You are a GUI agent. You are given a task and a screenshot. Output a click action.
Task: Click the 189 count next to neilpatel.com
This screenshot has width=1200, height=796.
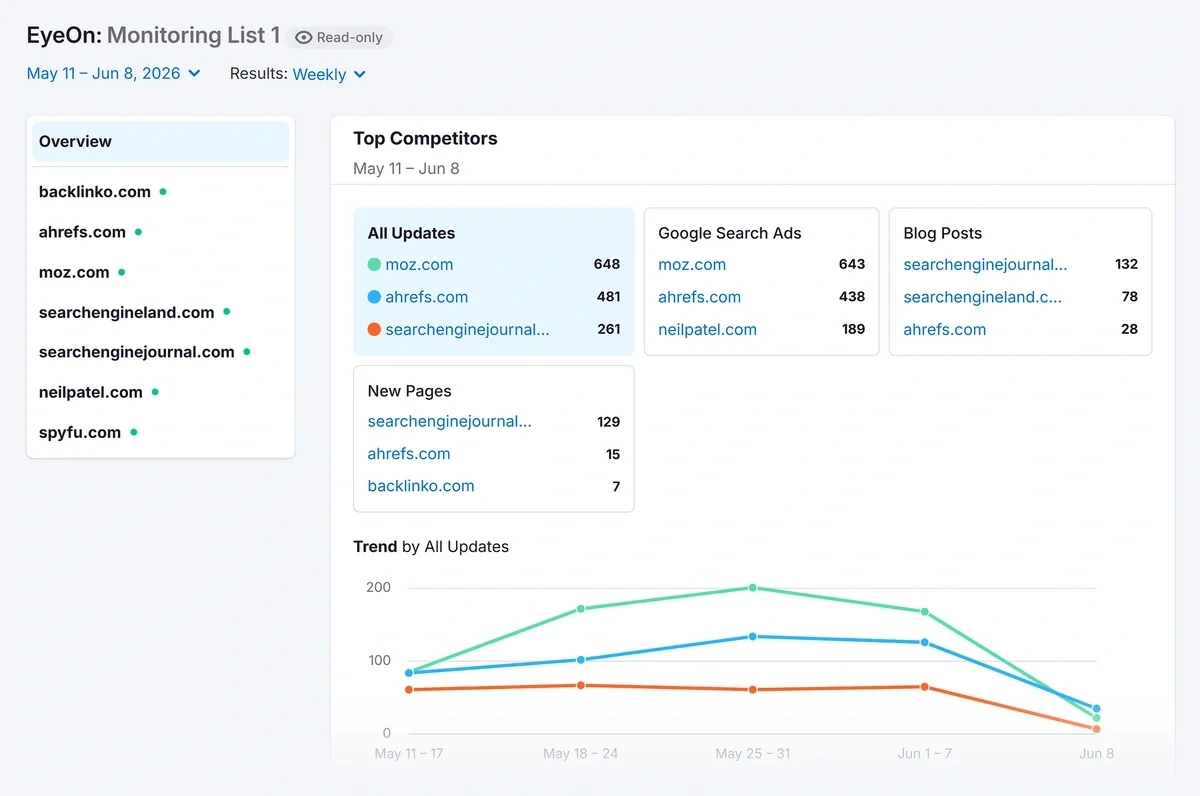pos(853,329)
